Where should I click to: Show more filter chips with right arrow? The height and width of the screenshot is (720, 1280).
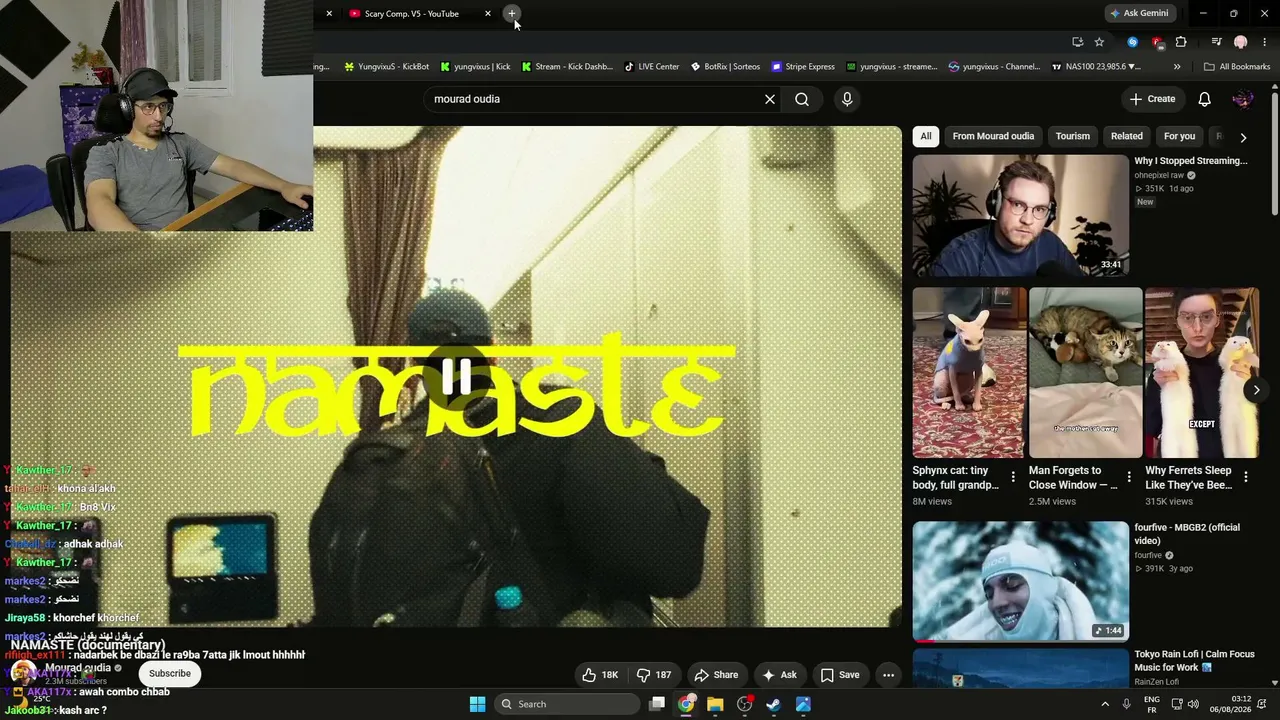tap(1243, 137)
